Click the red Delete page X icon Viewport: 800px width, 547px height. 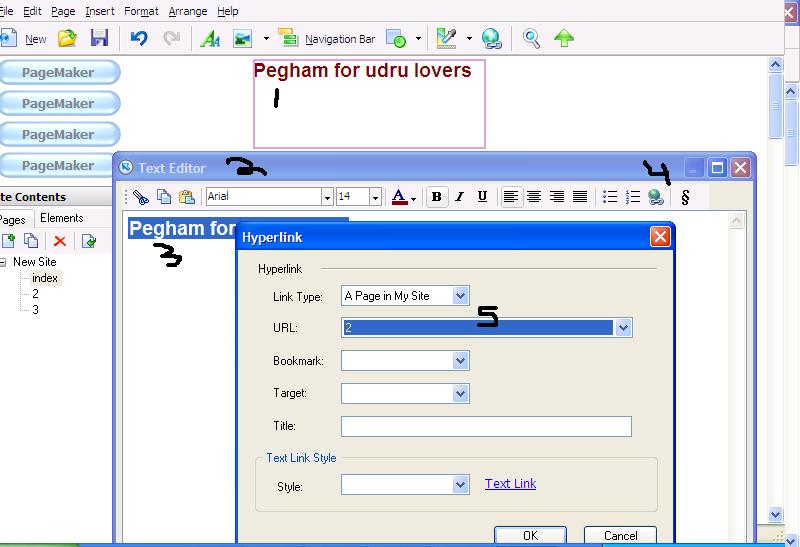60,241
